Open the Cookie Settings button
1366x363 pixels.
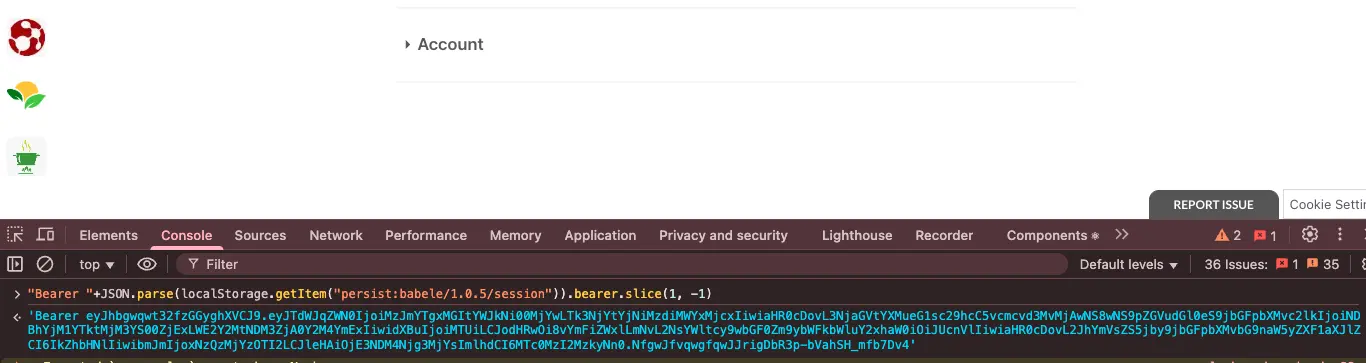[1324, 204]
